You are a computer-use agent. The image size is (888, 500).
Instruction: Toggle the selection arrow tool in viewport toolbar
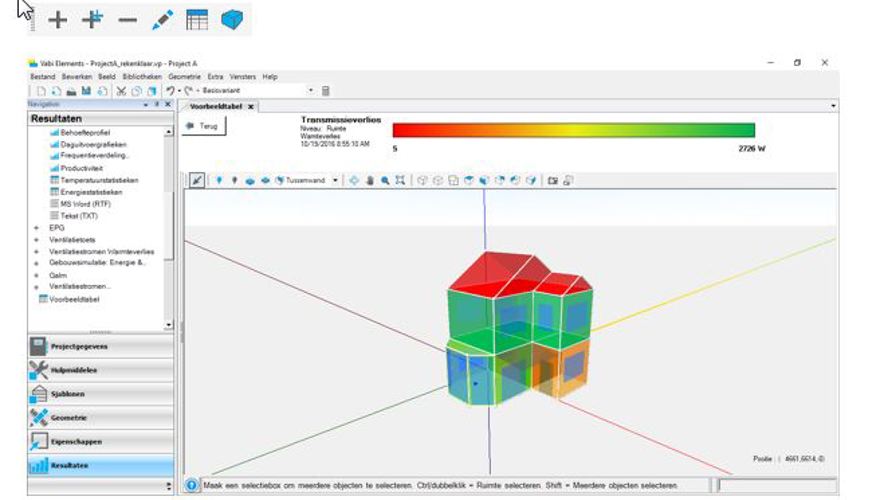[x=197, y=180]
